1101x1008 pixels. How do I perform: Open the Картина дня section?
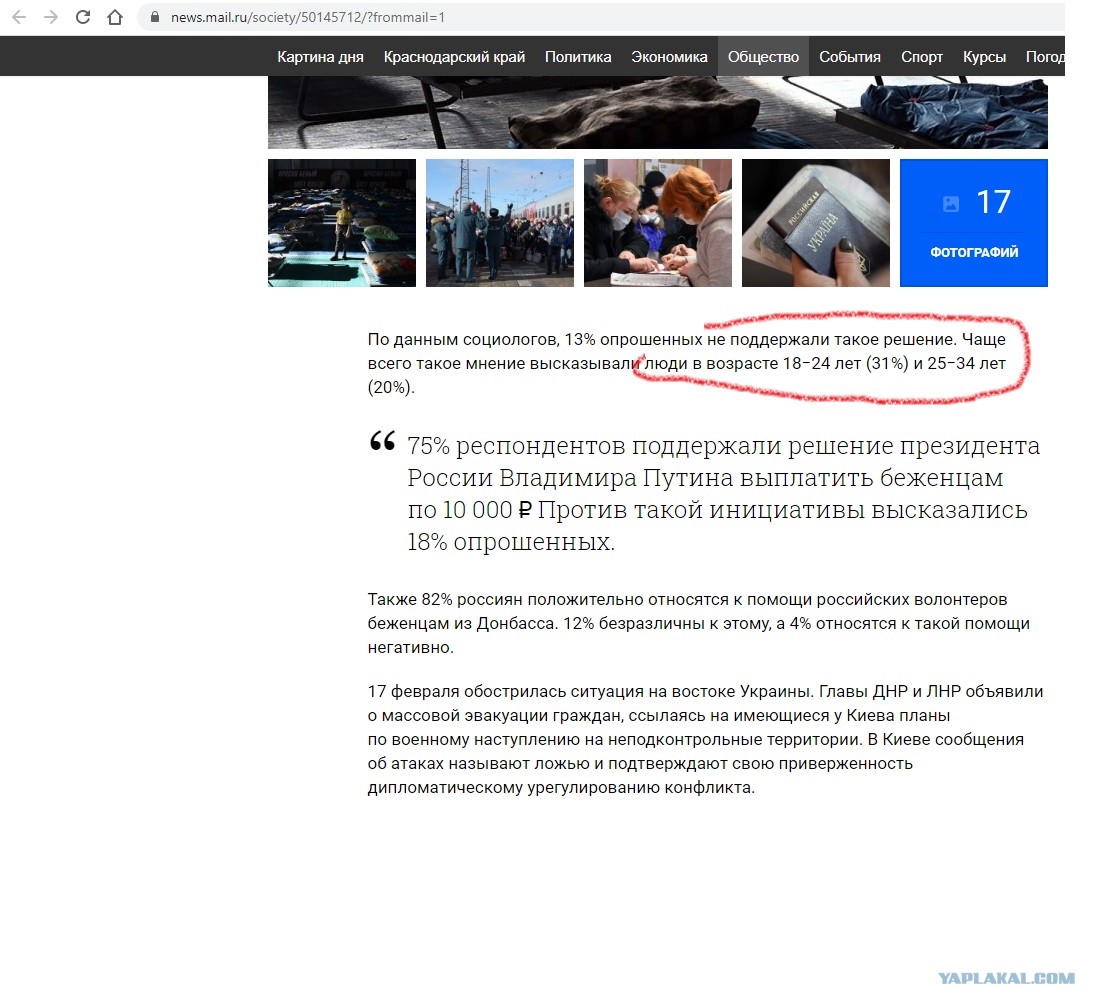[320, 57]
